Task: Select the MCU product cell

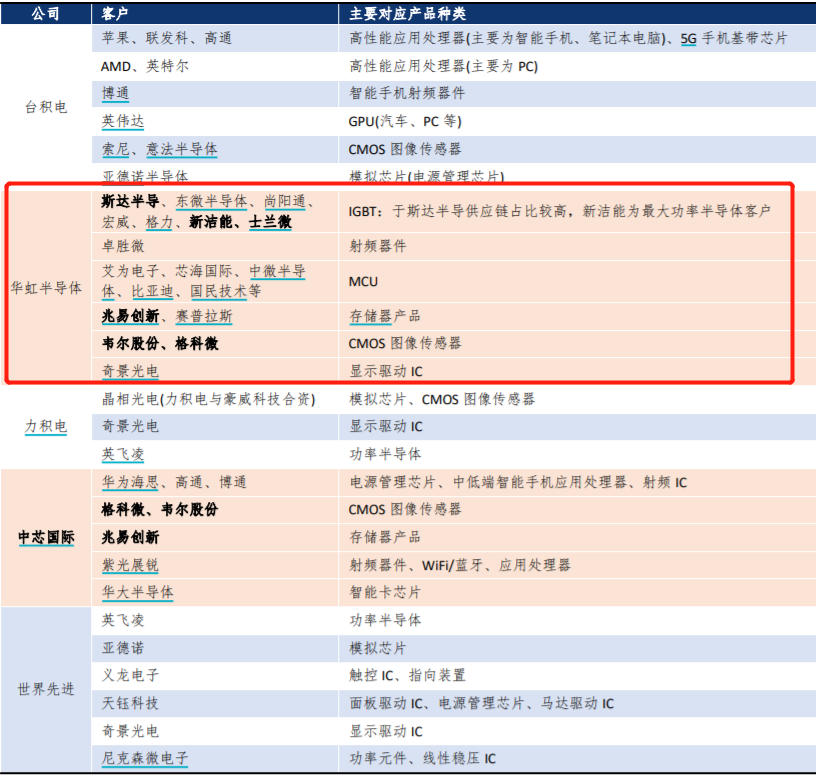Action: point(577,282)
